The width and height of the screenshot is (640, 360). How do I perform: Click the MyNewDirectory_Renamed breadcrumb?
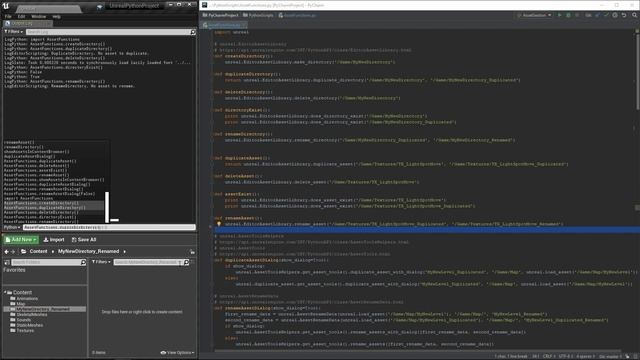pyautogui.click(x=89, y=251)
